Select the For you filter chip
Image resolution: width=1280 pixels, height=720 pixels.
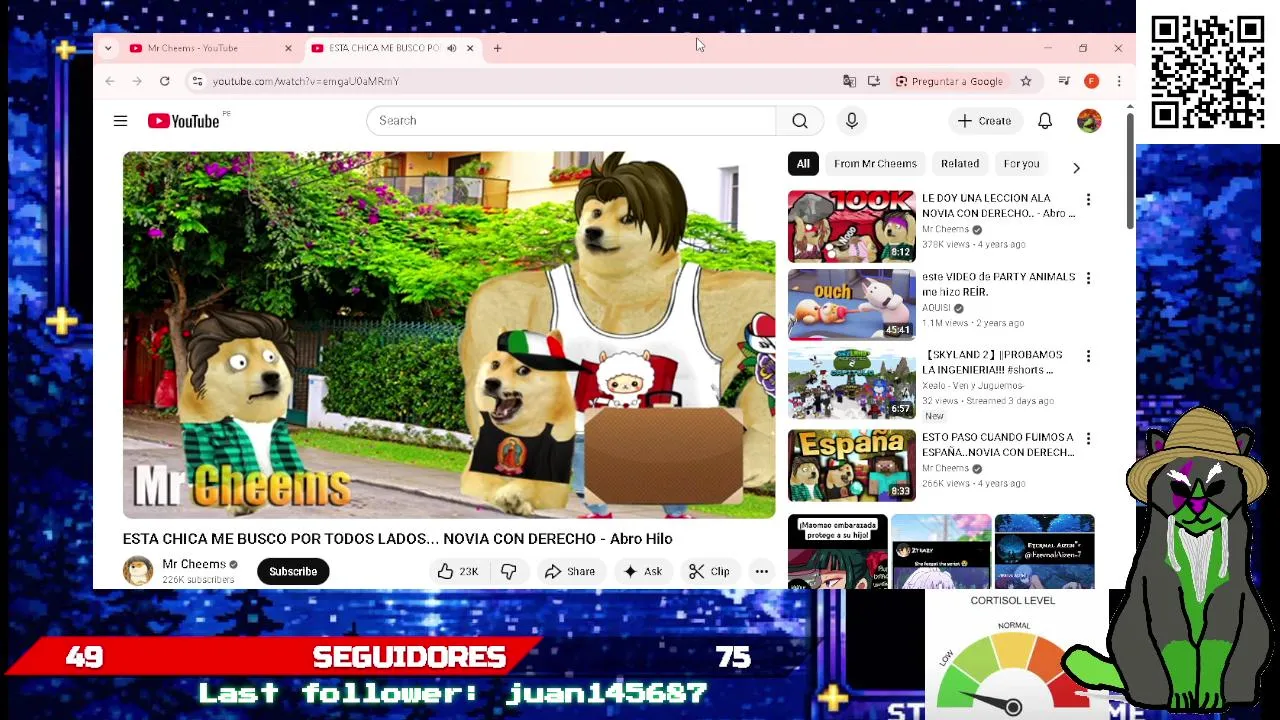coord(1021,164)
